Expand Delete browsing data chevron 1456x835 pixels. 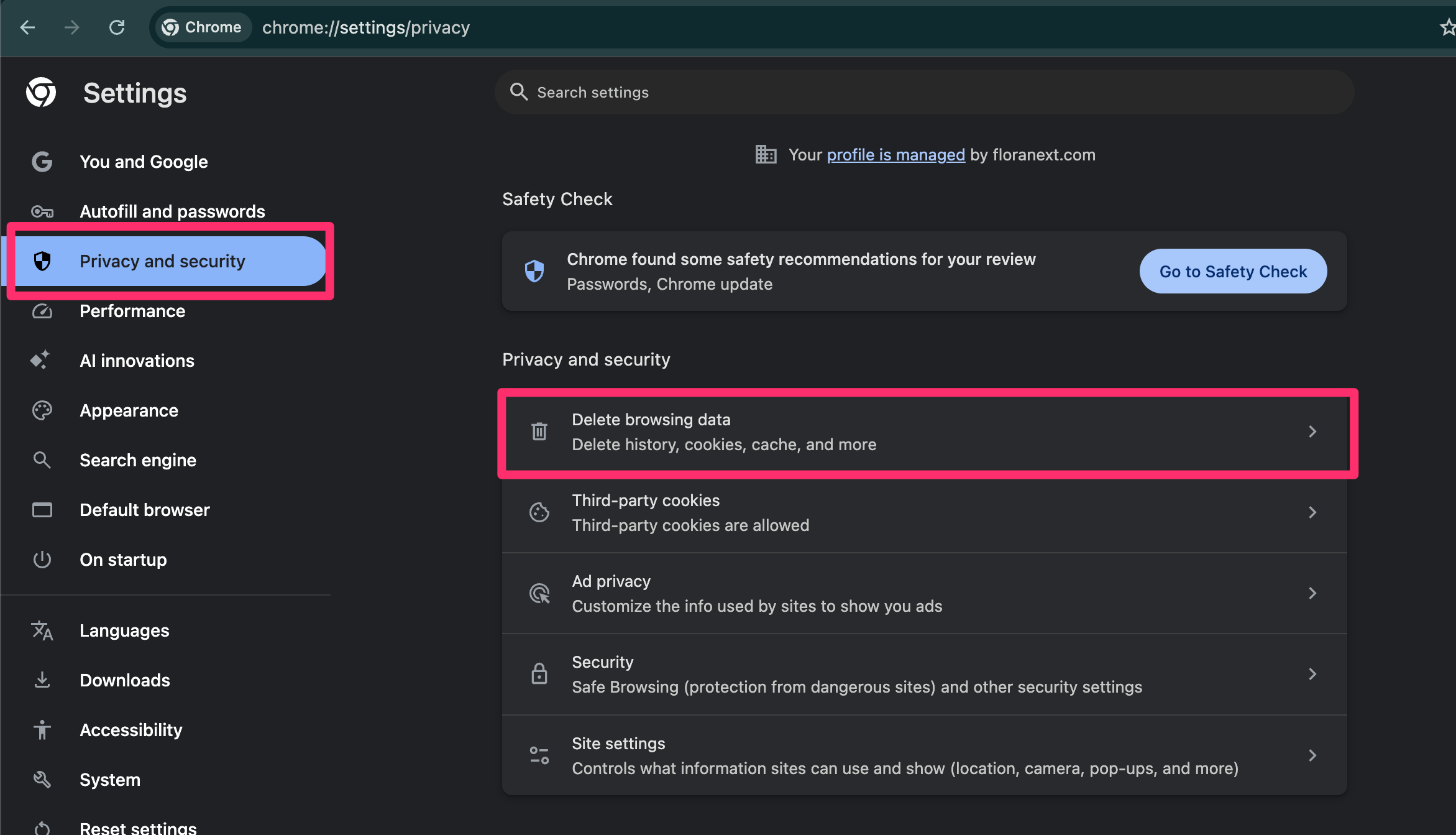tap(1312, 431)
